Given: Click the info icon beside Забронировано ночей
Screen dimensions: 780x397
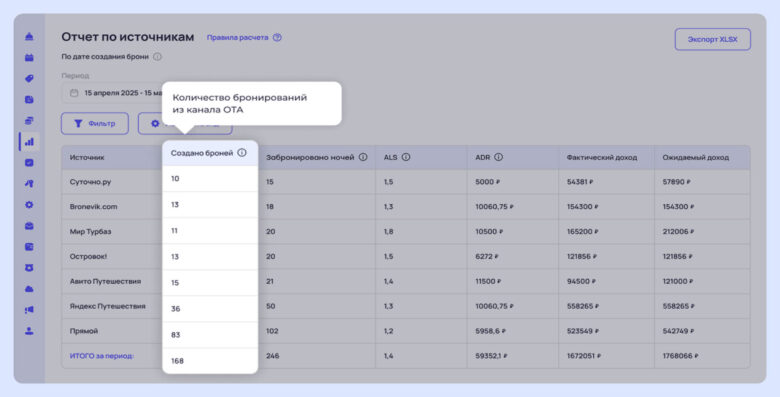Looking at the screenshot, I should [x=363, y=157].
